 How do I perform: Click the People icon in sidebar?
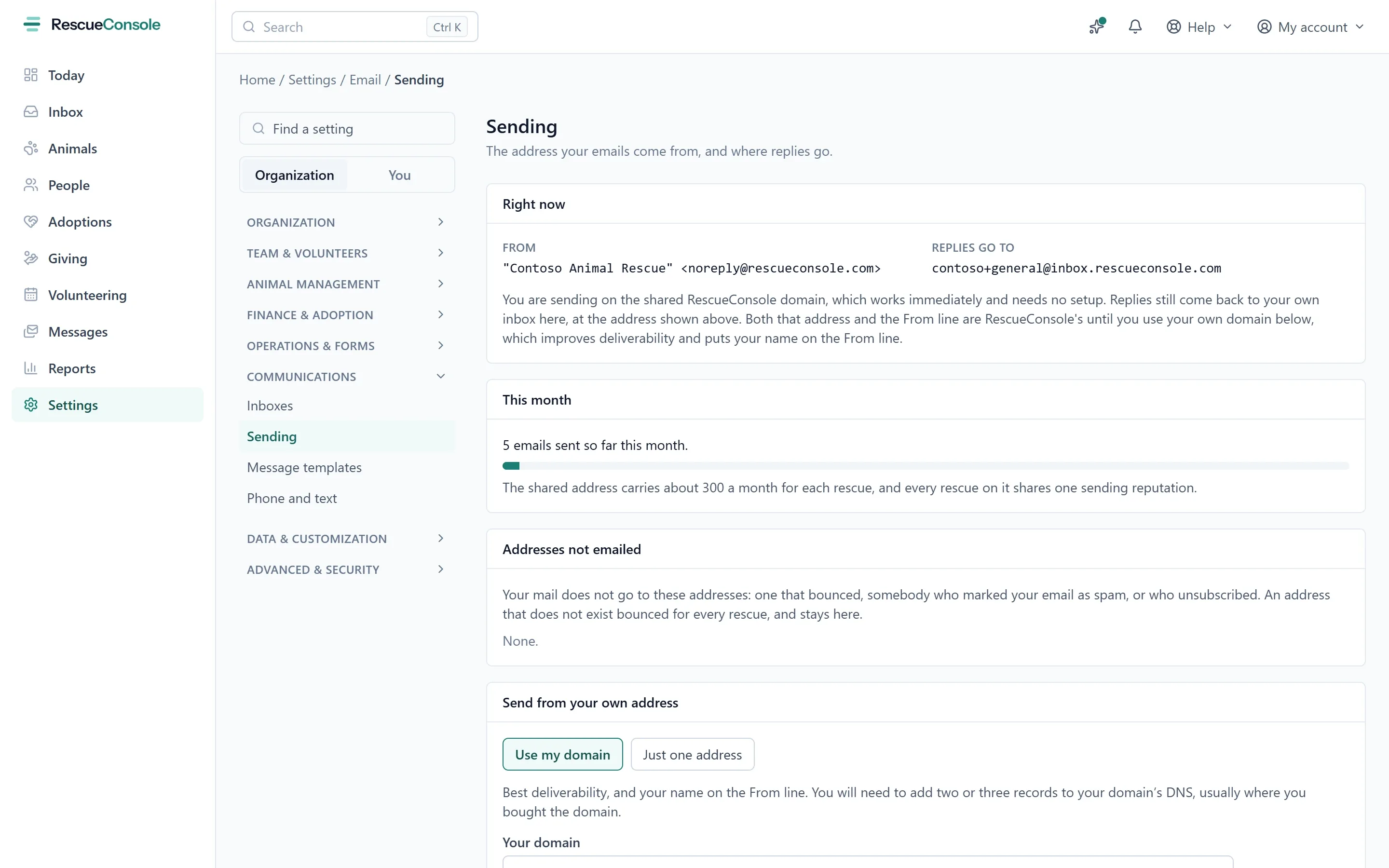pyautogui.click(x=31, y=186)
